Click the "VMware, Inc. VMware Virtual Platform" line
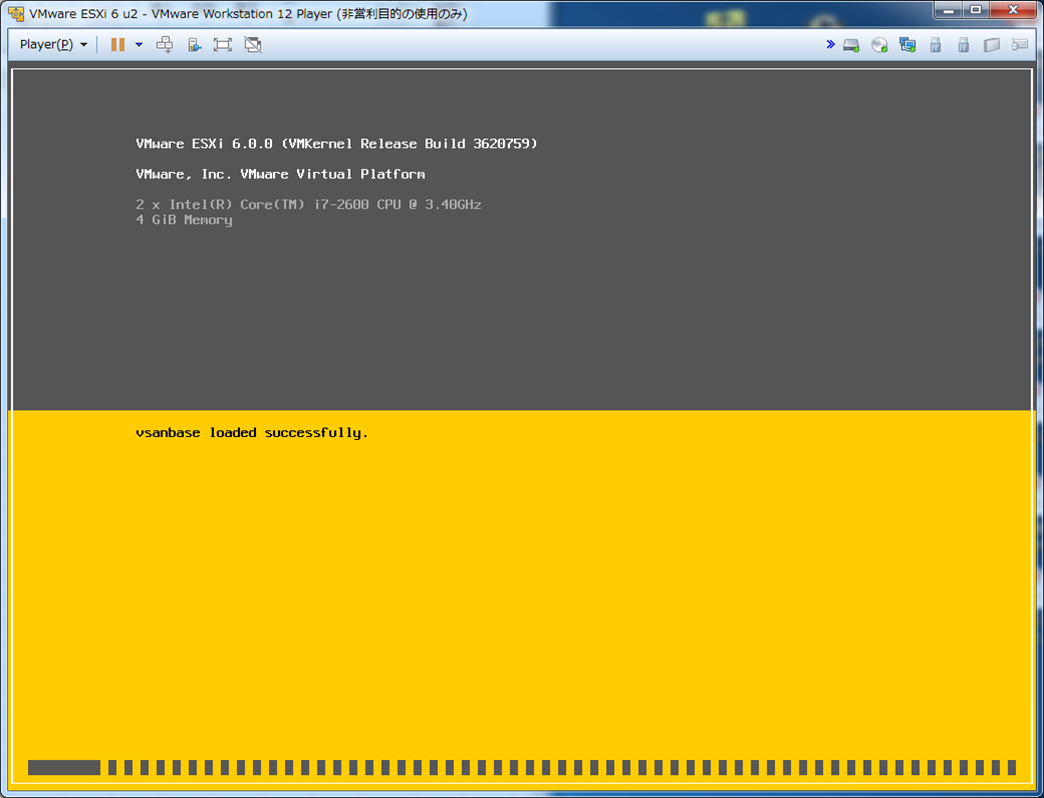Viewport: 1044px width, 798px height. (x=280, y=174)
